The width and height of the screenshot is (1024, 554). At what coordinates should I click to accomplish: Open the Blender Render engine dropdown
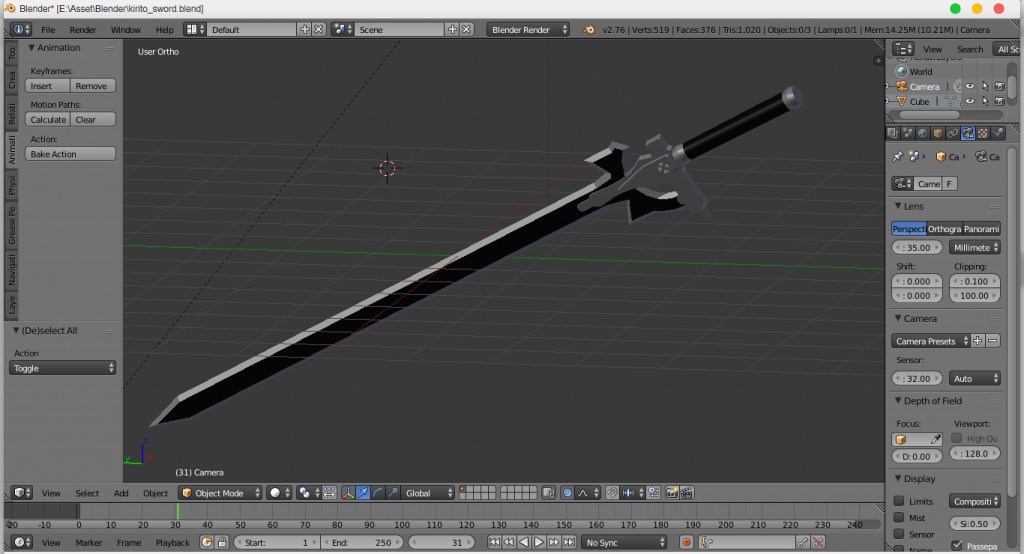coord(528,29)
